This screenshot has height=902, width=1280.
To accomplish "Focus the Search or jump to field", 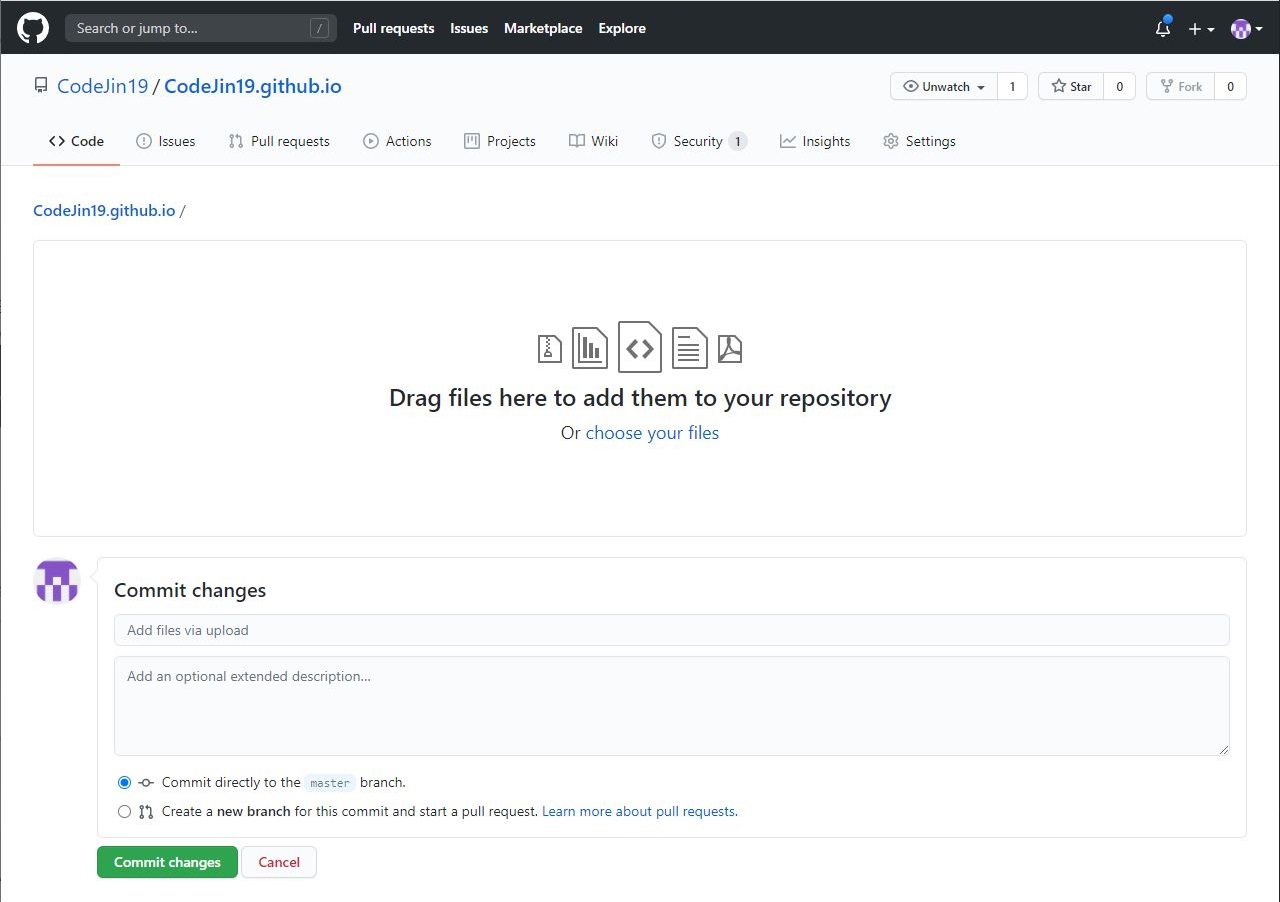I will [201, 28].
